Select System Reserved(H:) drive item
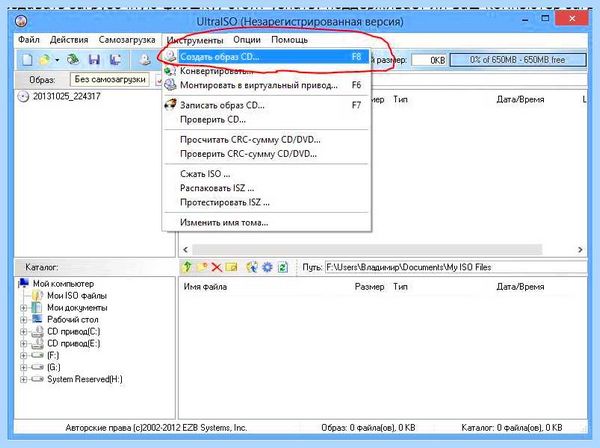The height and width of the screenshot is (448, 600). point(85,379)
